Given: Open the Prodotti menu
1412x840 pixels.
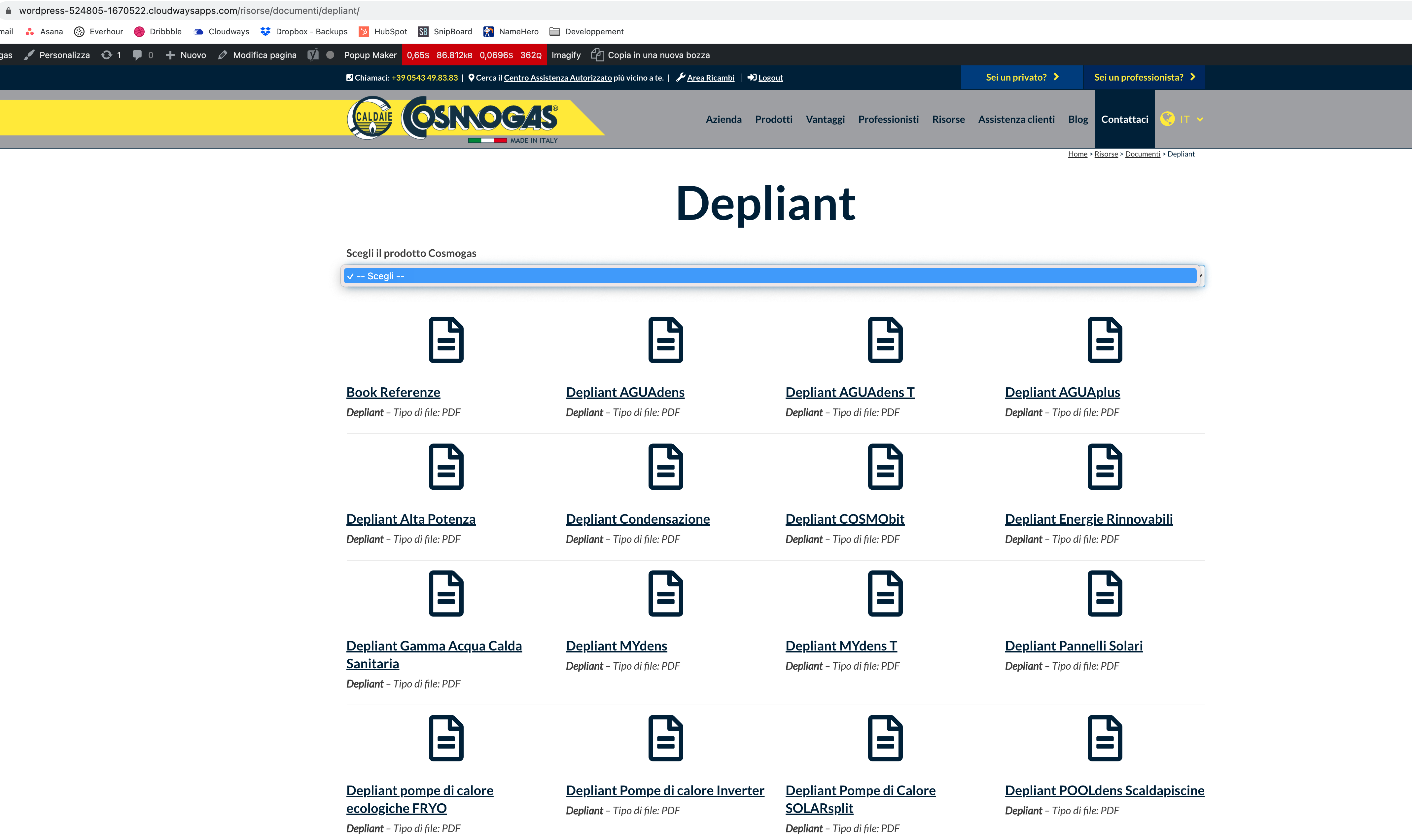Looking at the screenshot, I should pyautogui.click(x=773, y=119).
